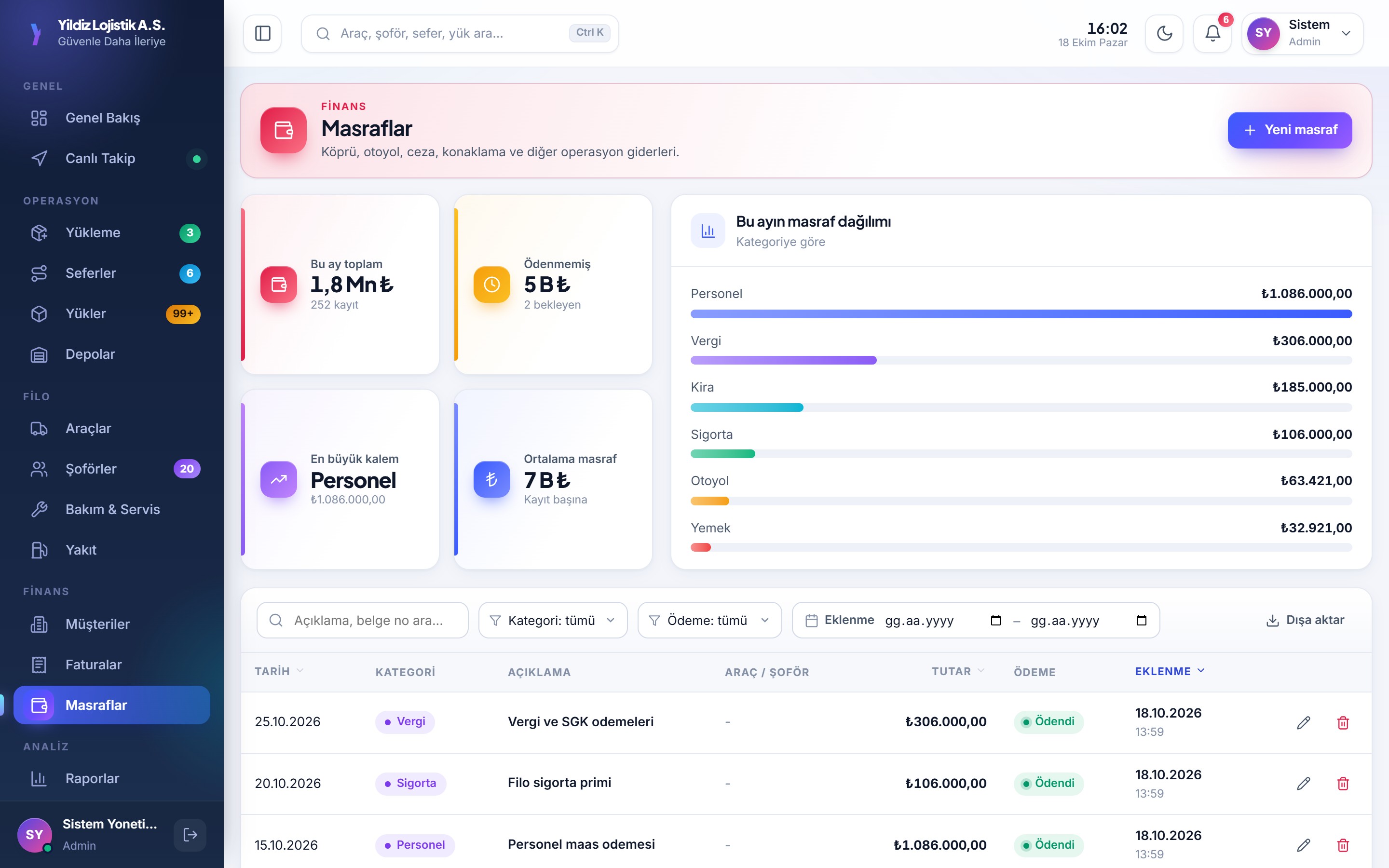
Task: Click the Depolar warehouse icon
Action: click(39, 354)
